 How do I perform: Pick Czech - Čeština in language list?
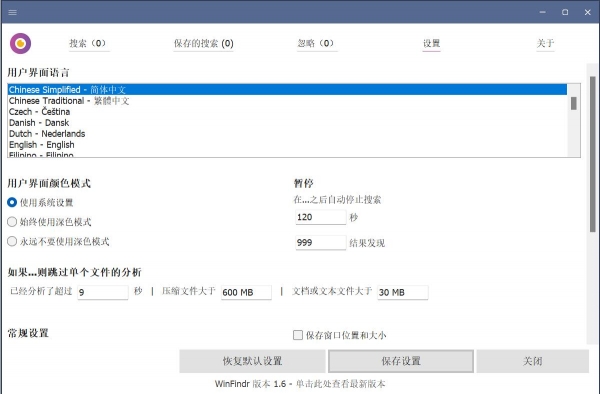point(287,112)
